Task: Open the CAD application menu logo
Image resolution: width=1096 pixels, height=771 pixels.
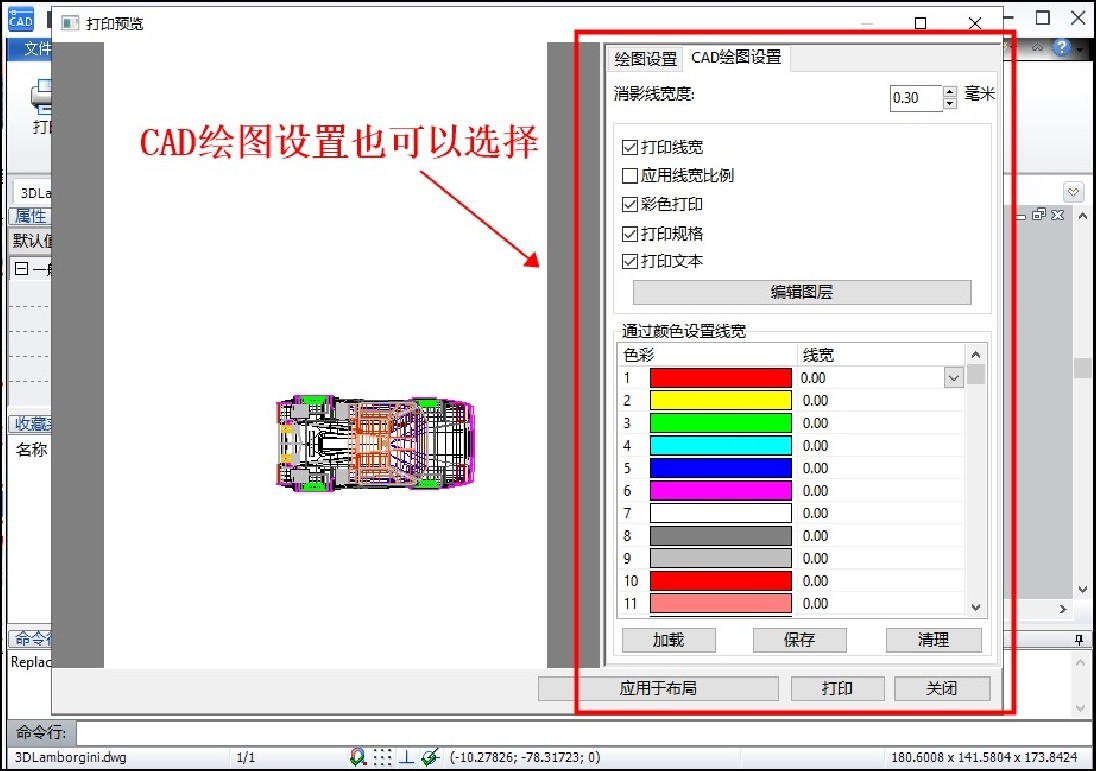Action: tap(20, 19)
